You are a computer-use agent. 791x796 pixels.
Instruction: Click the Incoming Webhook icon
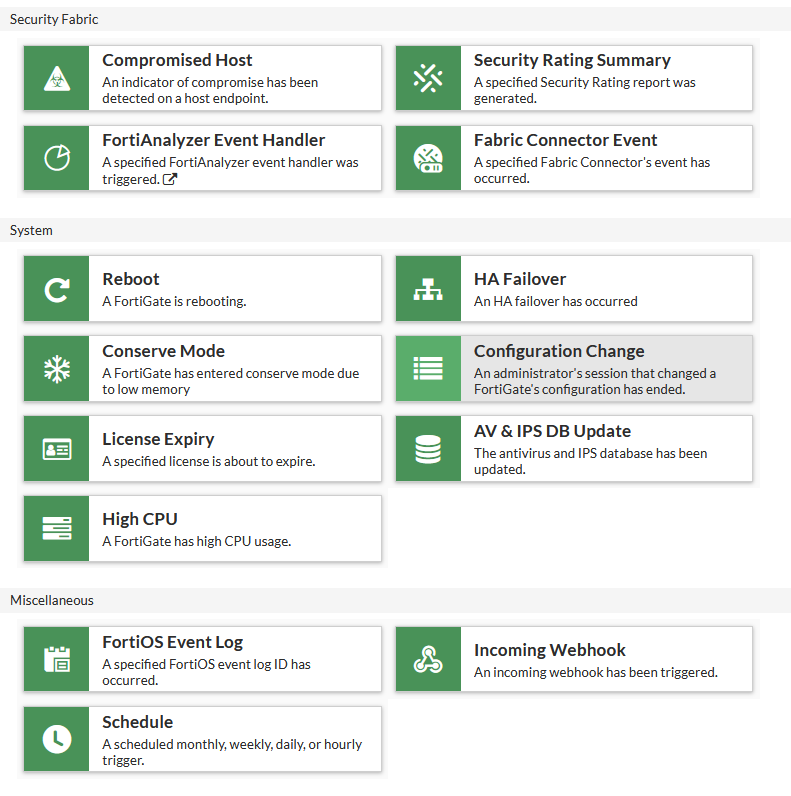[x=428, y=659]
